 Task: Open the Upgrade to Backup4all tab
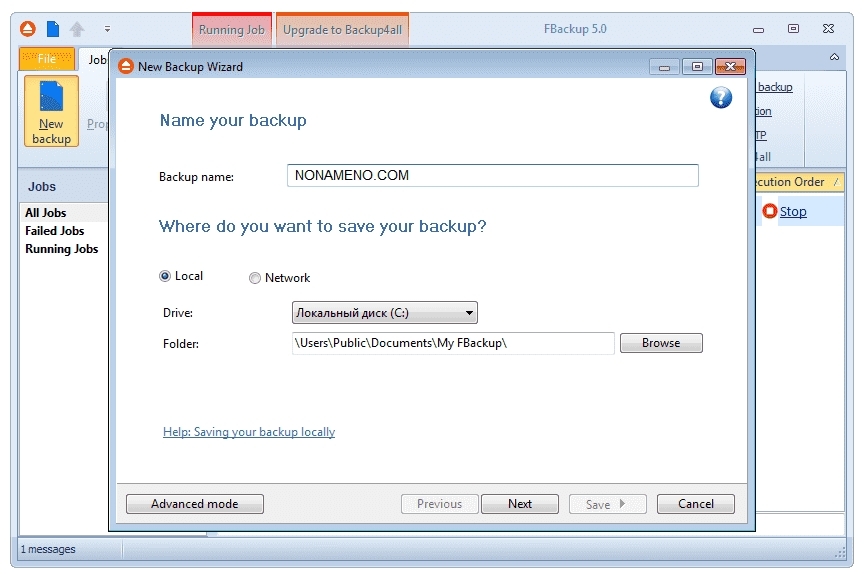tap(343, 30)
